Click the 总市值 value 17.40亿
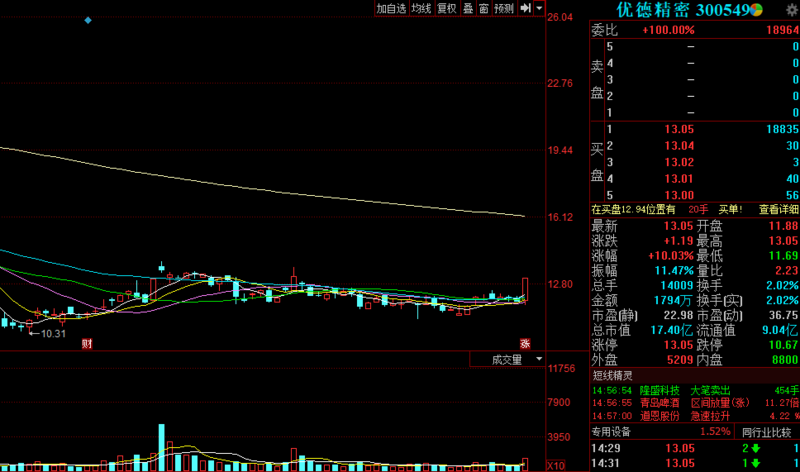 pos(672,330)
